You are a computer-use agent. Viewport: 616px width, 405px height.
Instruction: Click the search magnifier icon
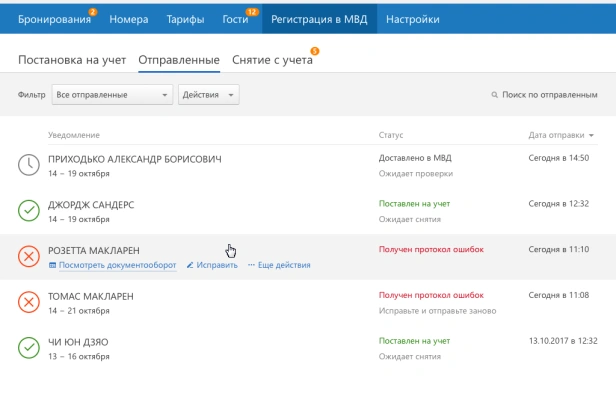(x=494, y=95)
